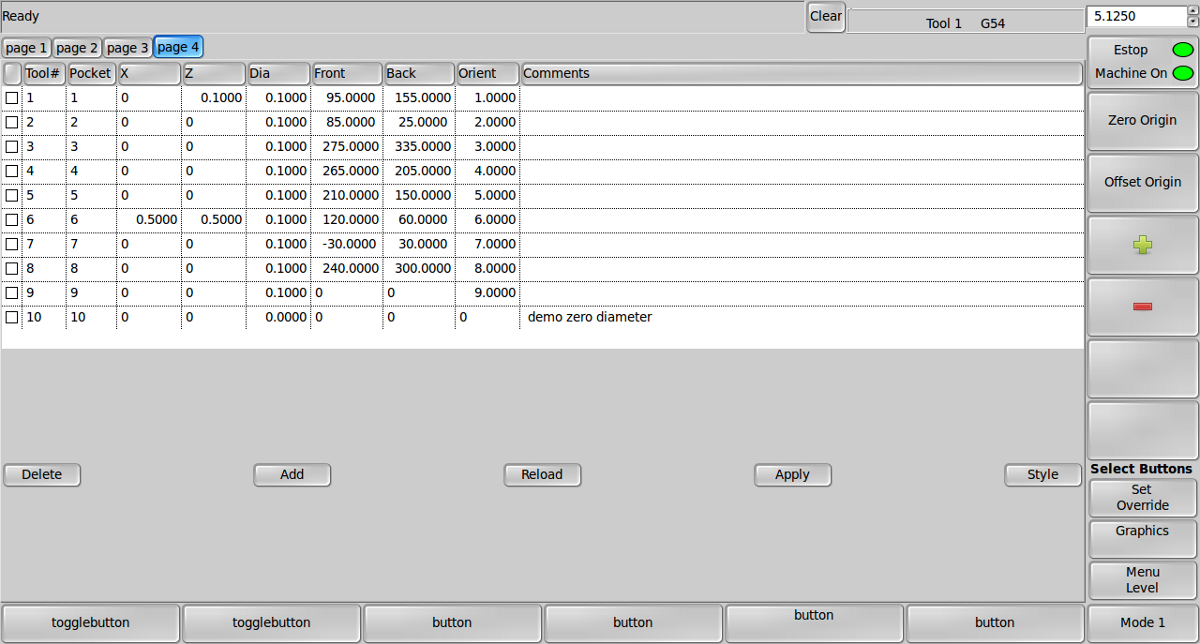Image resolution: width=1200 pixels, height=644 pixels.
Task: Click the Set Override button
Action: [x=1142, y=498]
